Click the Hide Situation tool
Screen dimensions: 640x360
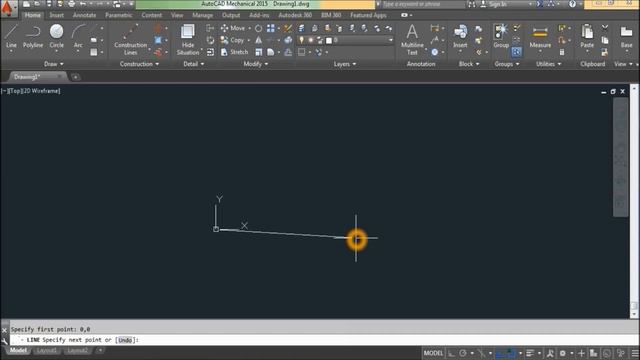point(188,40)
